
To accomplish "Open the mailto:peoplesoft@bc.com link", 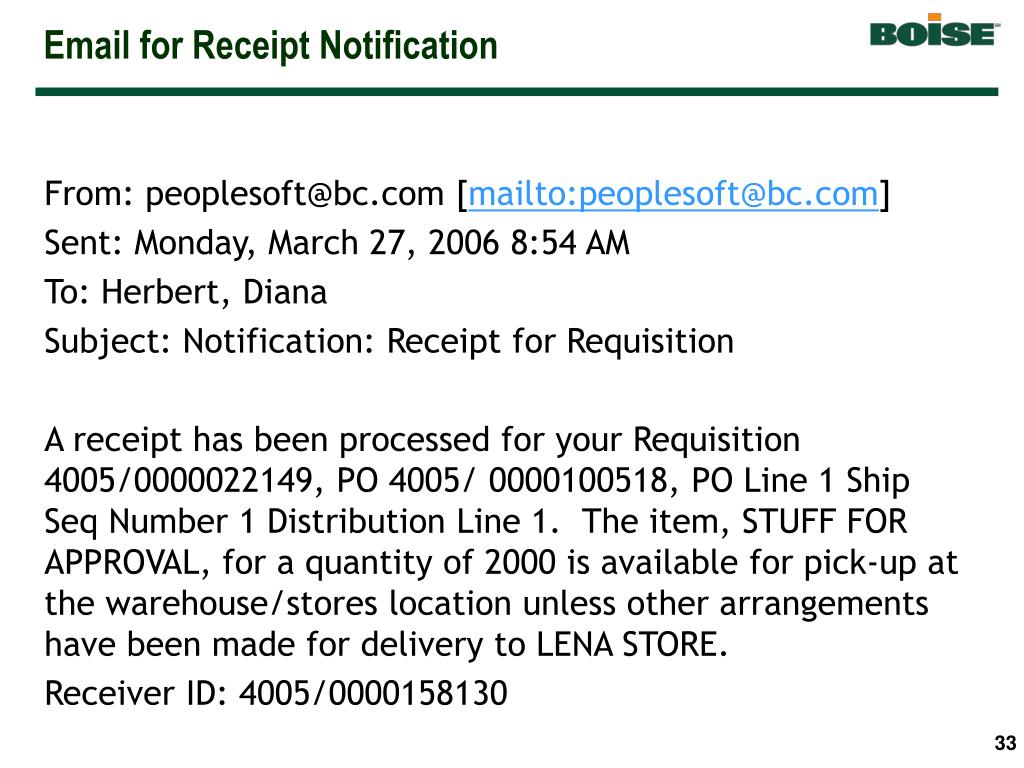I will pyautogui.click(x=673, y=195).
